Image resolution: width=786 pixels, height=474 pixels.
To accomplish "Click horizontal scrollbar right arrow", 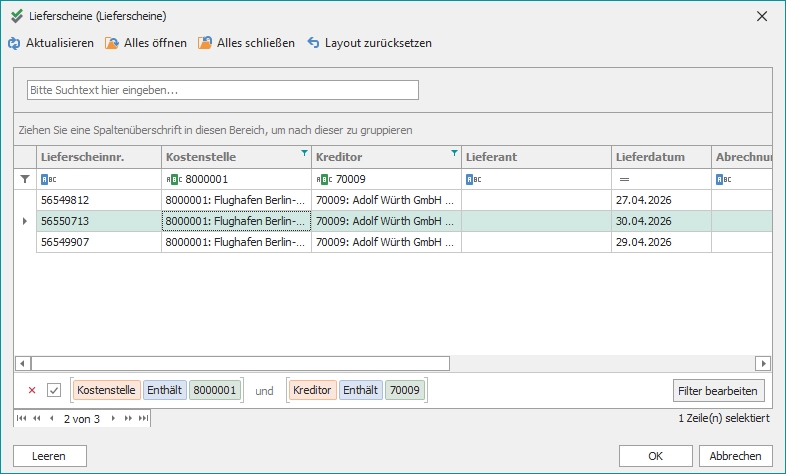I will [763, 363].
